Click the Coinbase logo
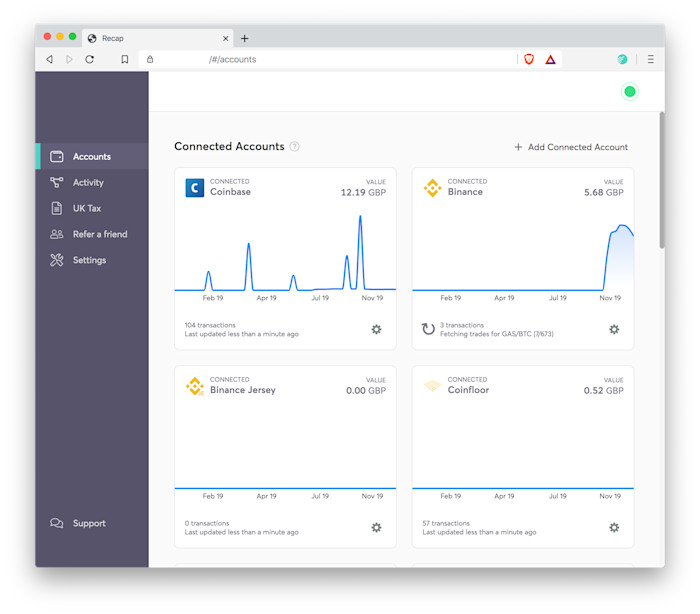 (x=195, y=188)
